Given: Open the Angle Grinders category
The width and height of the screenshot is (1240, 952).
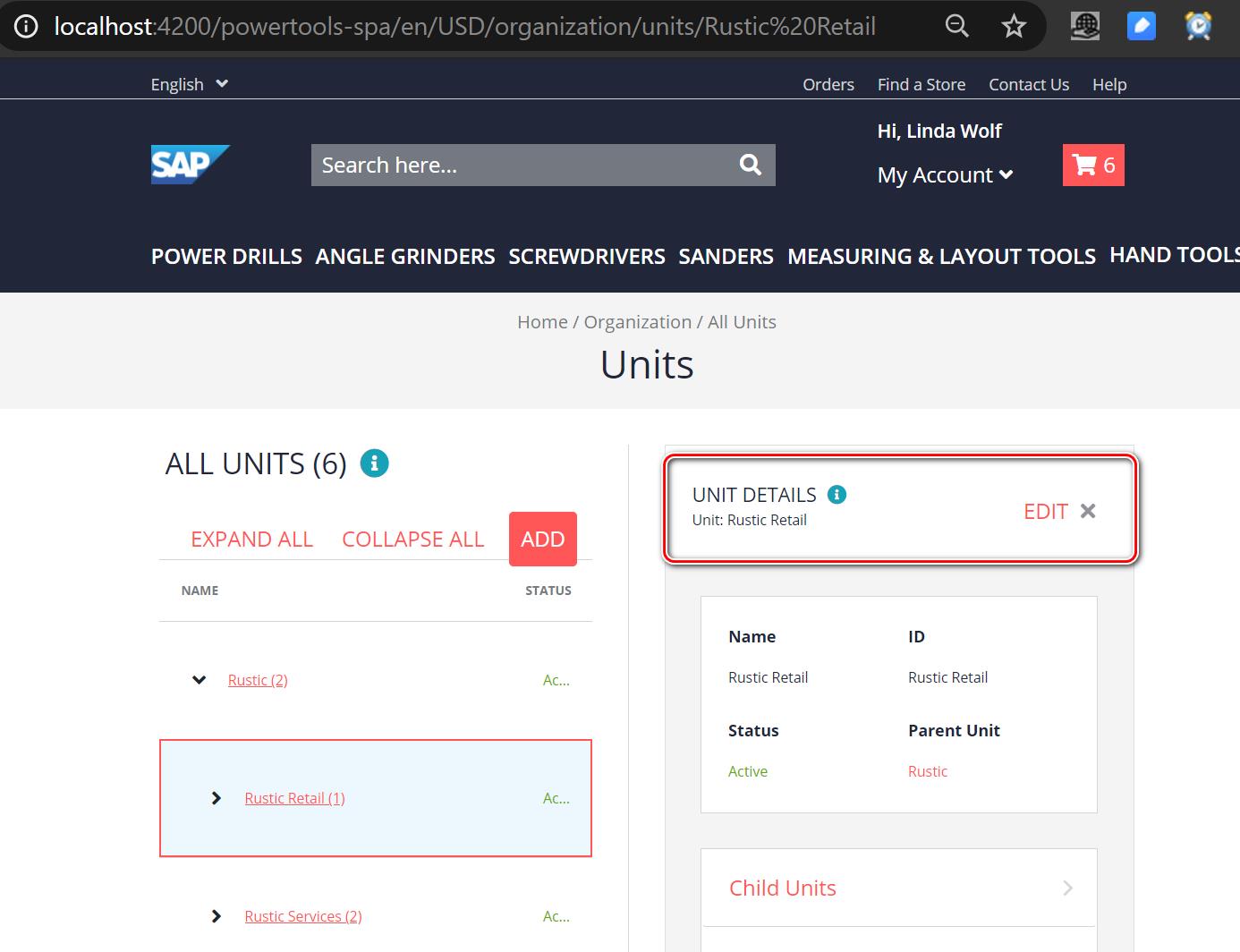Looking at the screenshot, I should point(405,256).
